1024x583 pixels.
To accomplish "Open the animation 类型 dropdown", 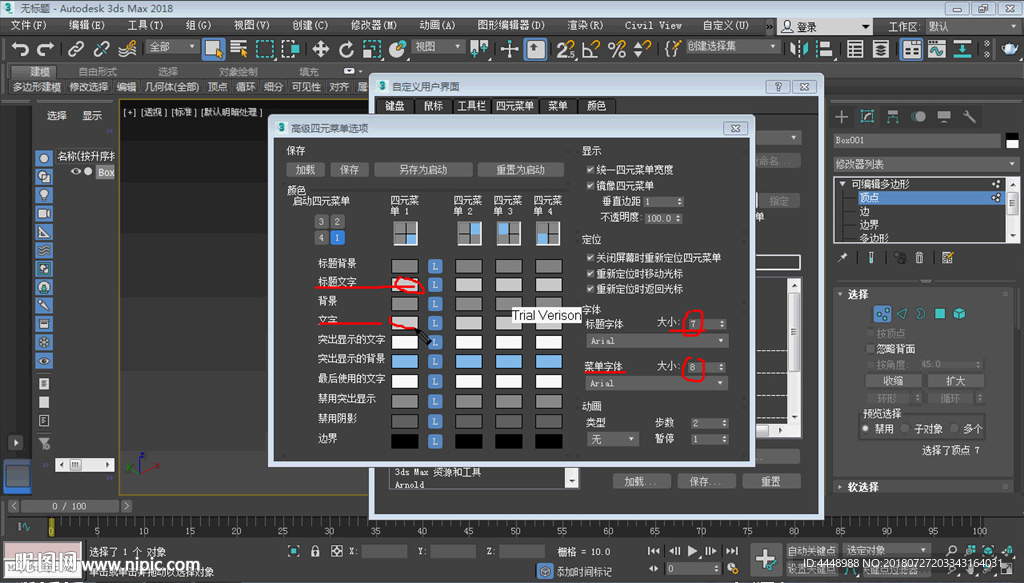I will pos(612,439).
